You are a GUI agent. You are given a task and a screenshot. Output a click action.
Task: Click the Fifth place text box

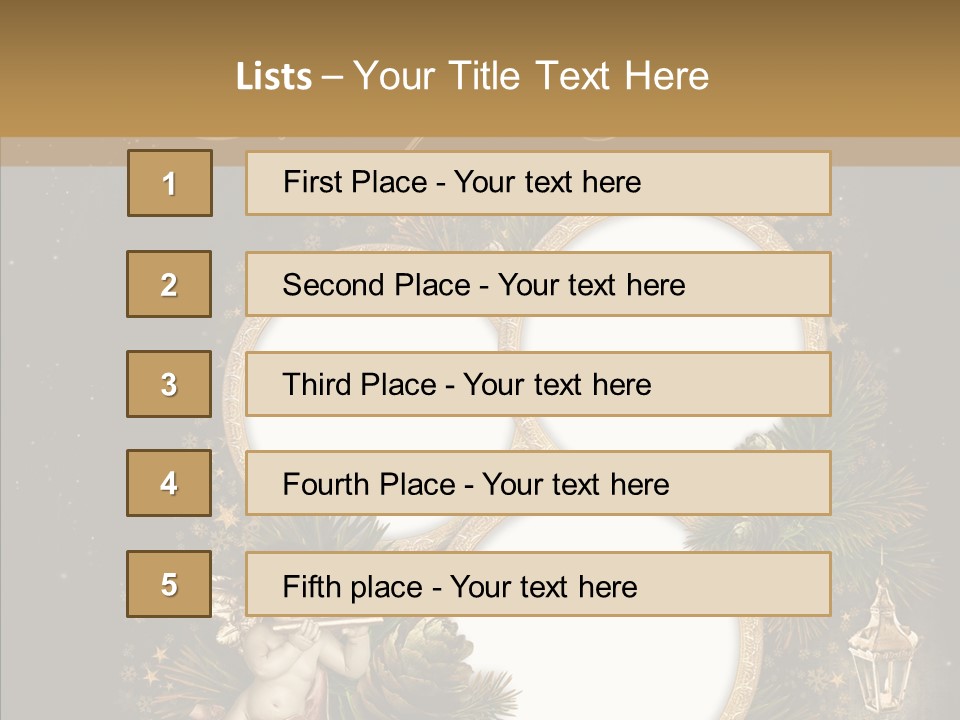coord(538,584)
